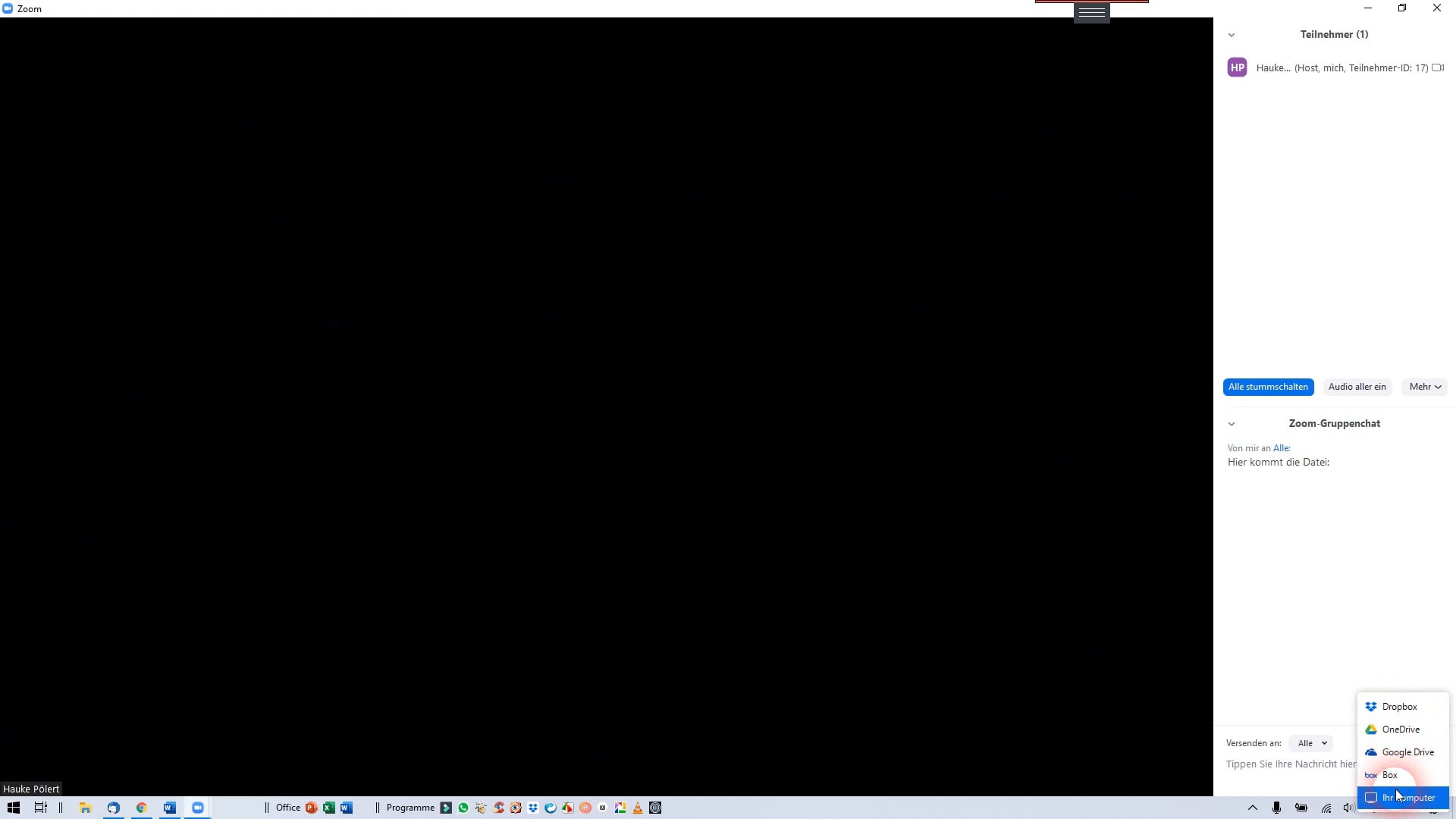
Task: Select Ihr Computer to upload a file
Action: click(1402, 798)
